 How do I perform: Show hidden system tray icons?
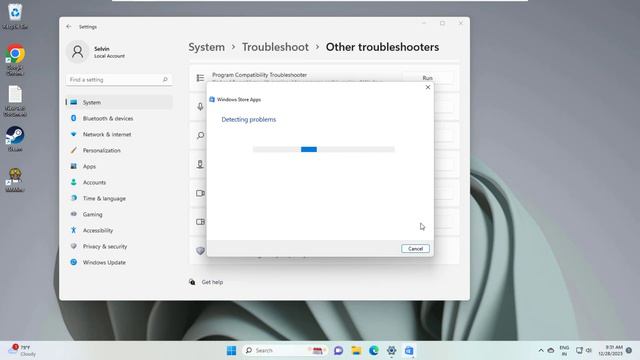[x=541, y=351]
